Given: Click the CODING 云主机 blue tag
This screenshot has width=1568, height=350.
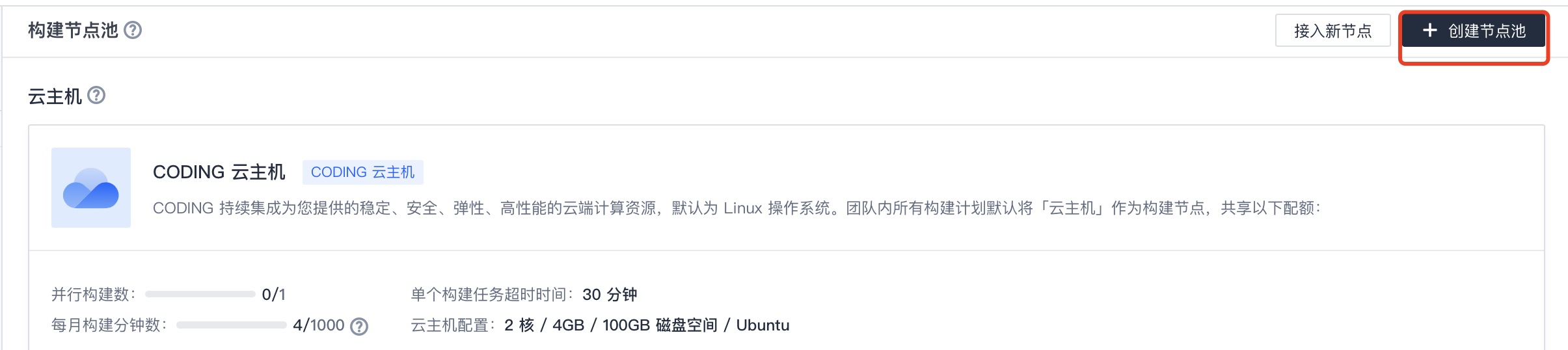Looking at the screenshot, I should (362, 172).
